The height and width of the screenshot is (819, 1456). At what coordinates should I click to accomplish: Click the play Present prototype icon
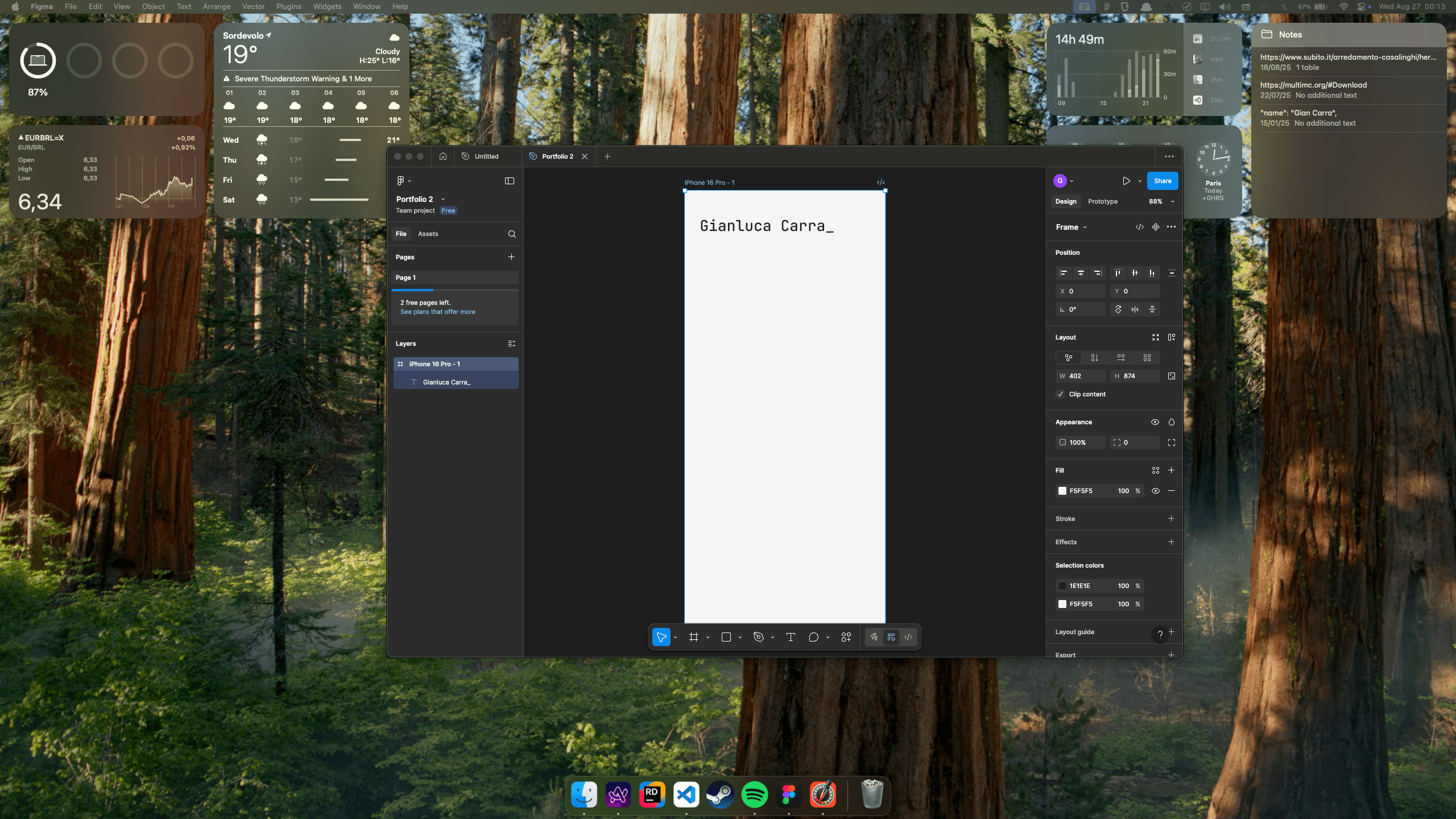tap(1126, 181)
